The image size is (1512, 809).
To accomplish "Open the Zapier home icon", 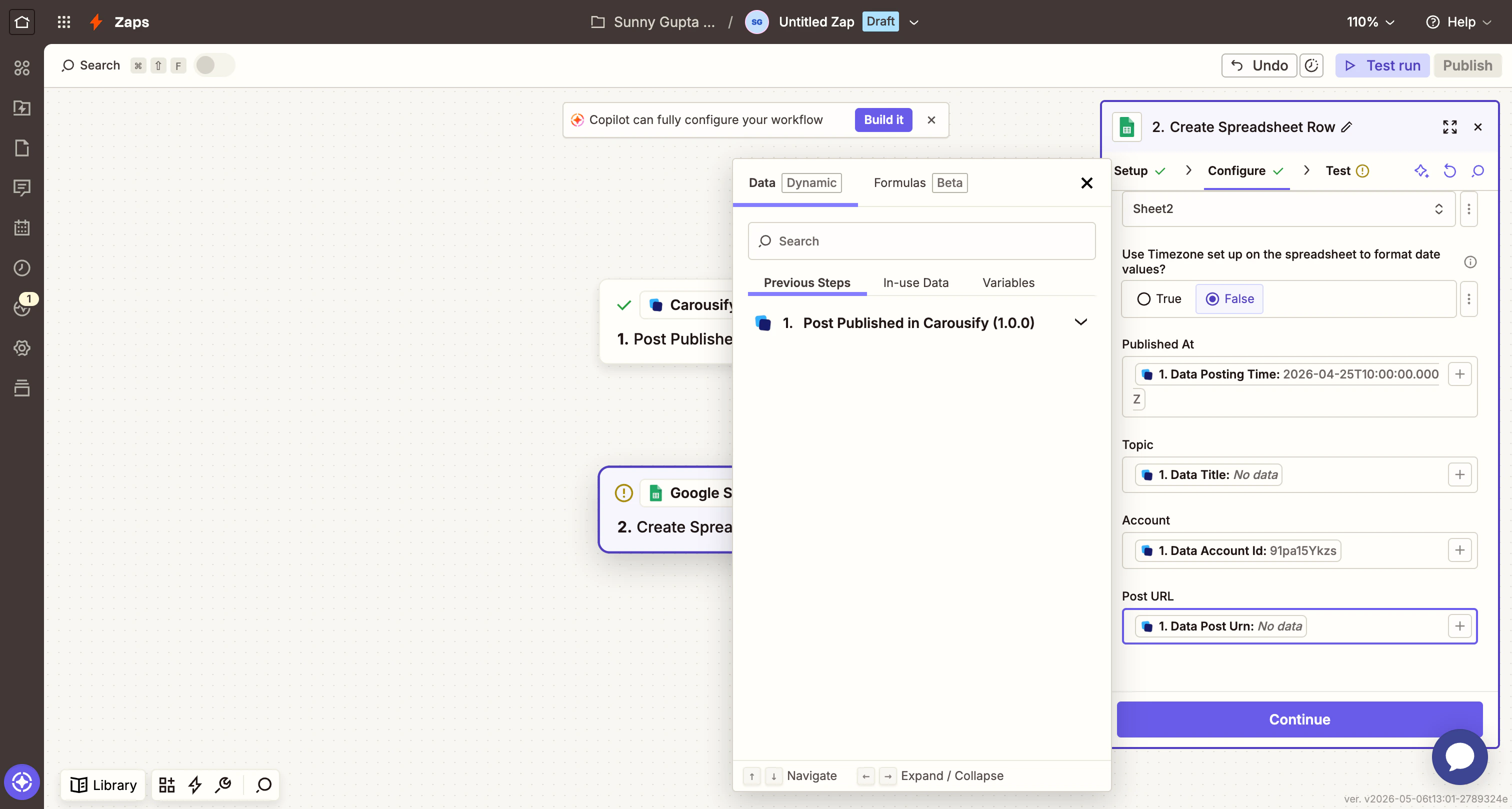I will 21,21.
